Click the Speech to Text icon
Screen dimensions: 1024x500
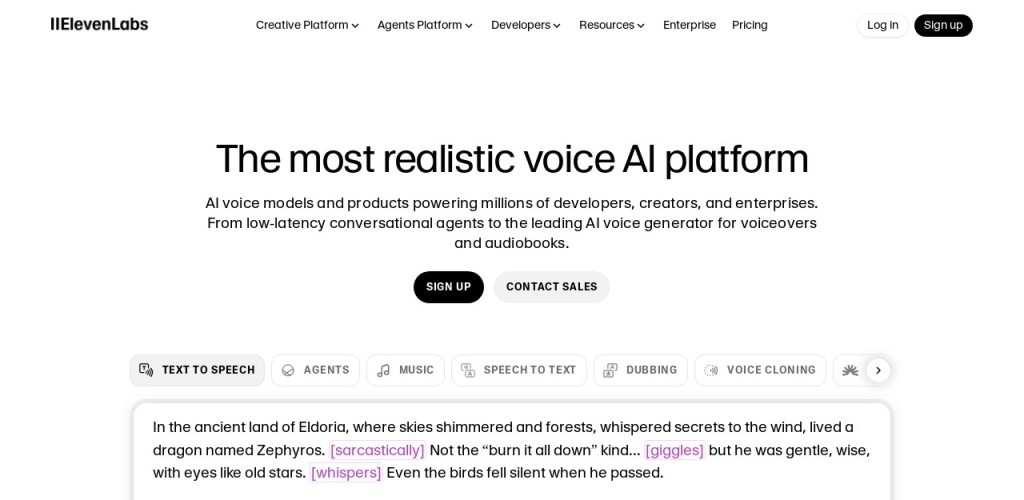pyautogui.click(x=468, y=370)
